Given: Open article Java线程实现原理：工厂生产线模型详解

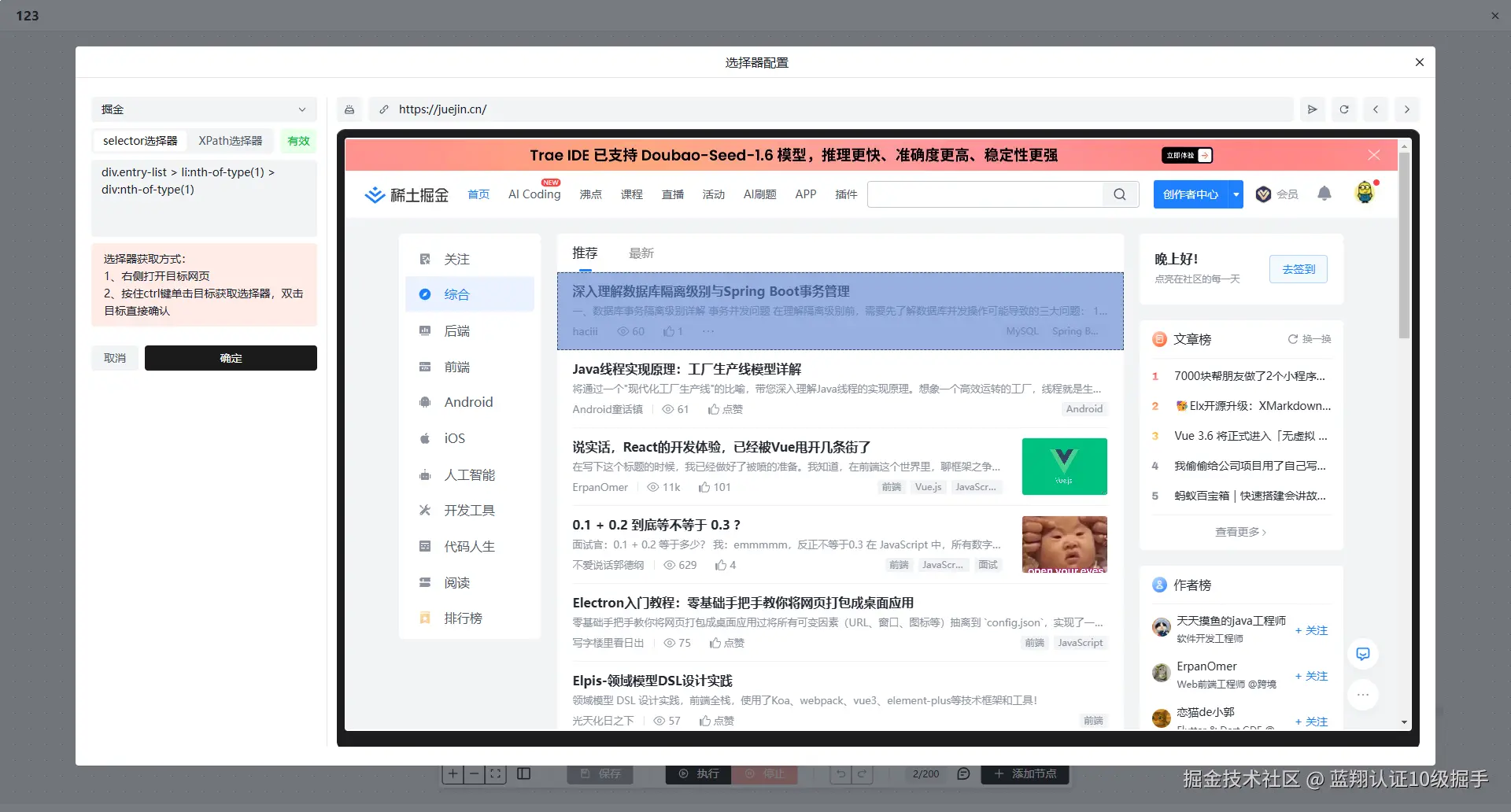Looking at the screenshot, I should [686, 369].
